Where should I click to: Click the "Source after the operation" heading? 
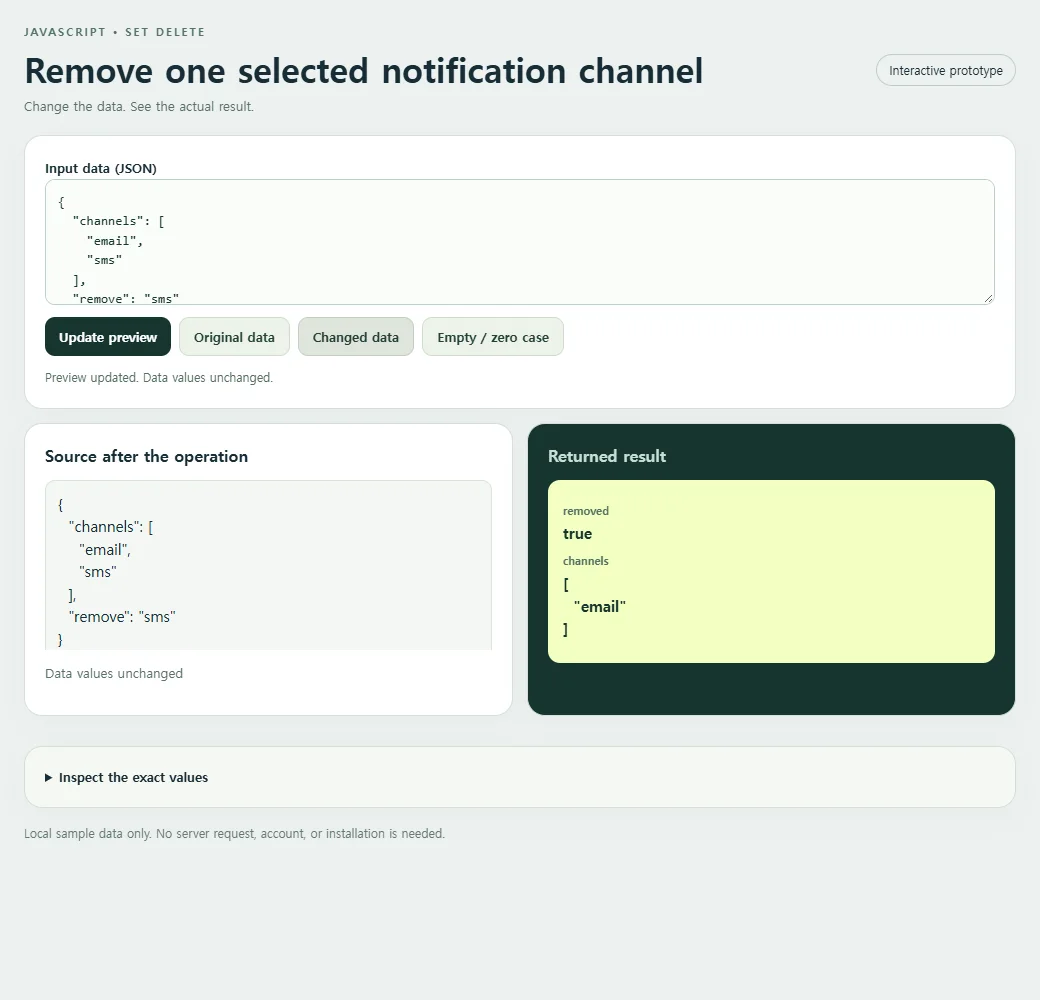click(x=147, y=456)
